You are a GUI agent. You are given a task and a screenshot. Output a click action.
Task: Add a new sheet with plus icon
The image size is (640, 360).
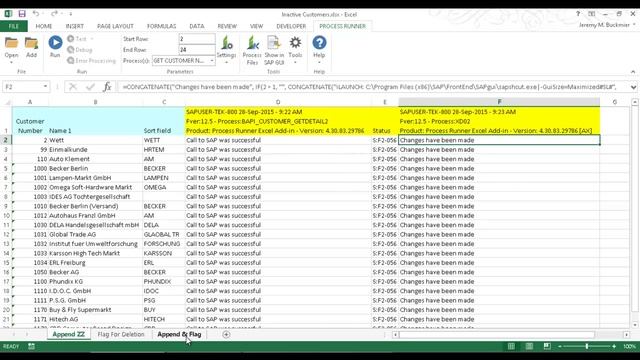[x=226, y=334]
